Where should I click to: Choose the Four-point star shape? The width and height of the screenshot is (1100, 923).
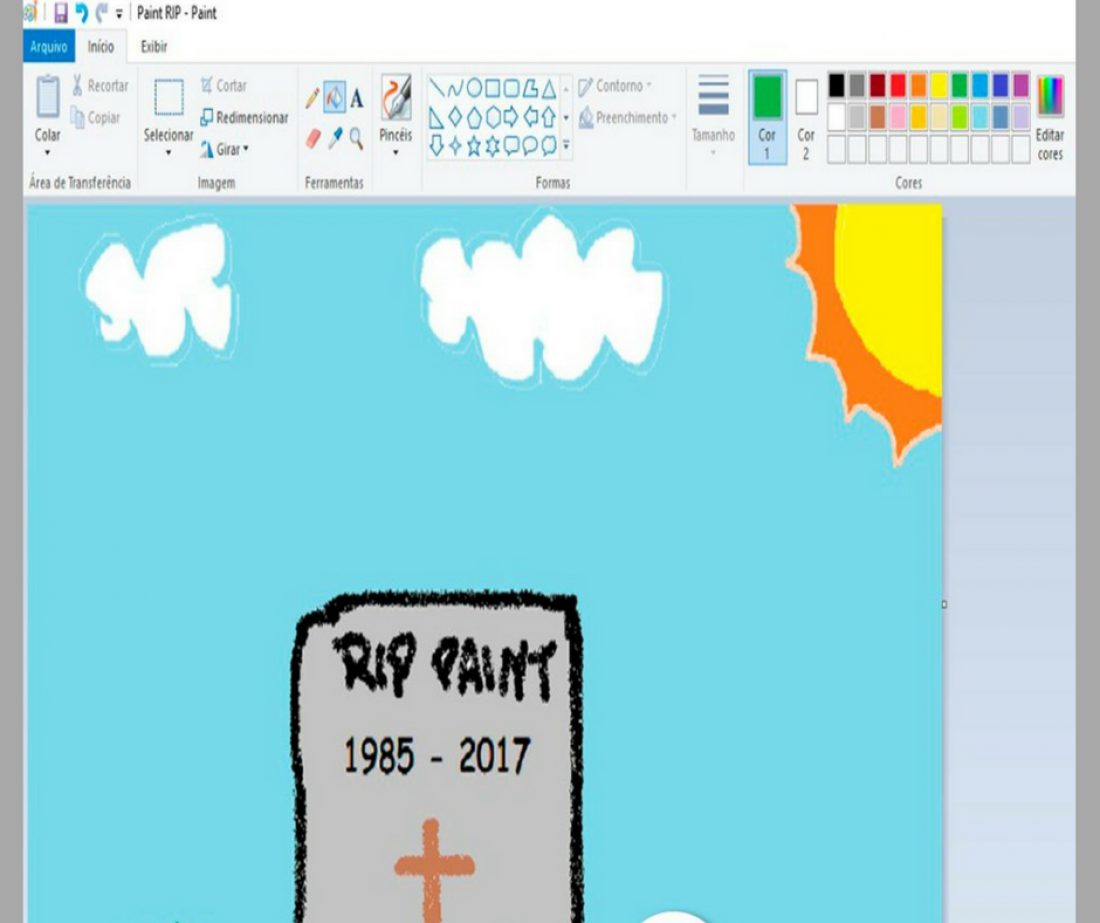pos(455,145)
